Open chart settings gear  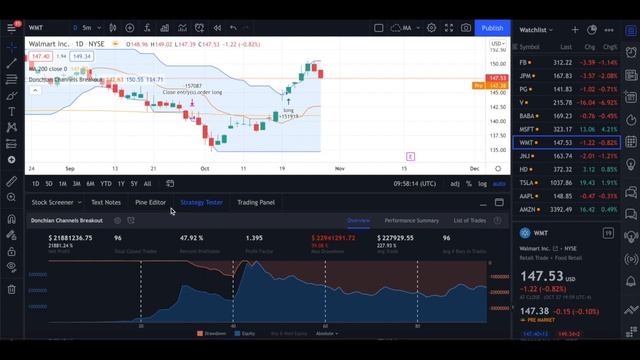[x=431, y=28]
